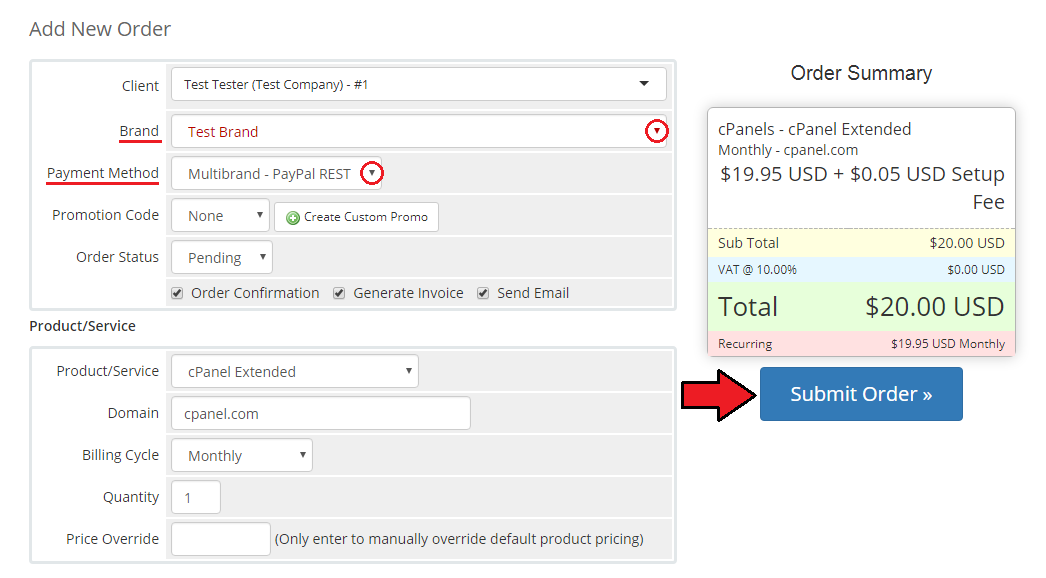Uncheck the Generate Invoice checkbox
The height and width of the screenshot is (578, 1046).
[339, 293]
